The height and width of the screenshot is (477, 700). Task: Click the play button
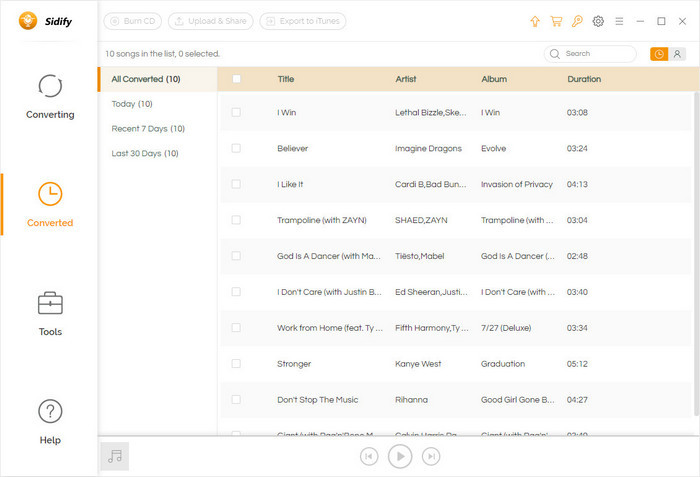coord(400,456)
